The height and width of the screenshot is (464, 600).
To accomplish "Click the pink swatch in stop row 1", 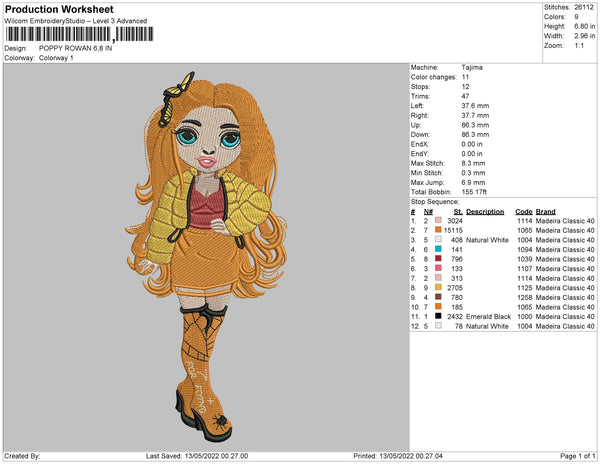I will [x=438, y=220].
